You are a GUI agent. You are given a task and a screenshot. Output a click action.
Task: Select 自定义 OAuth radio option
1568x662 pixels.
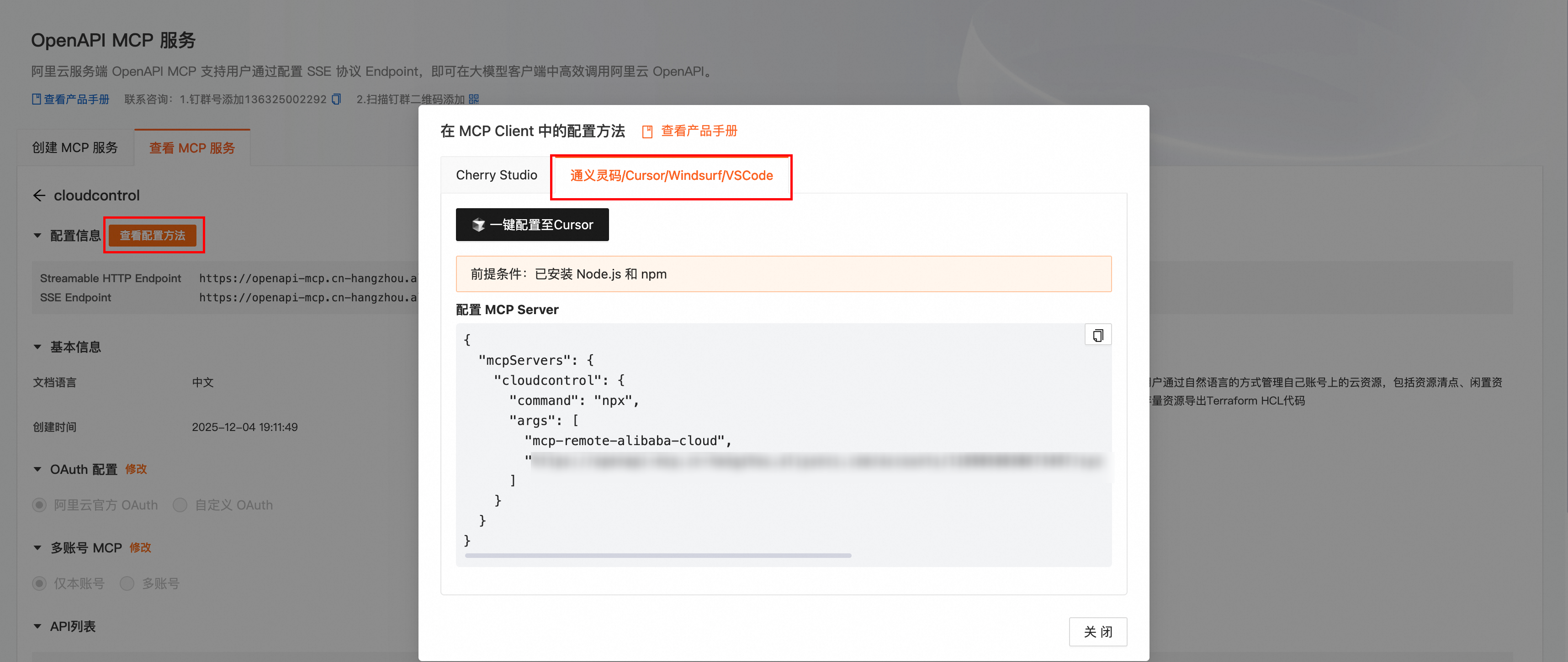[x=180, y=505]
